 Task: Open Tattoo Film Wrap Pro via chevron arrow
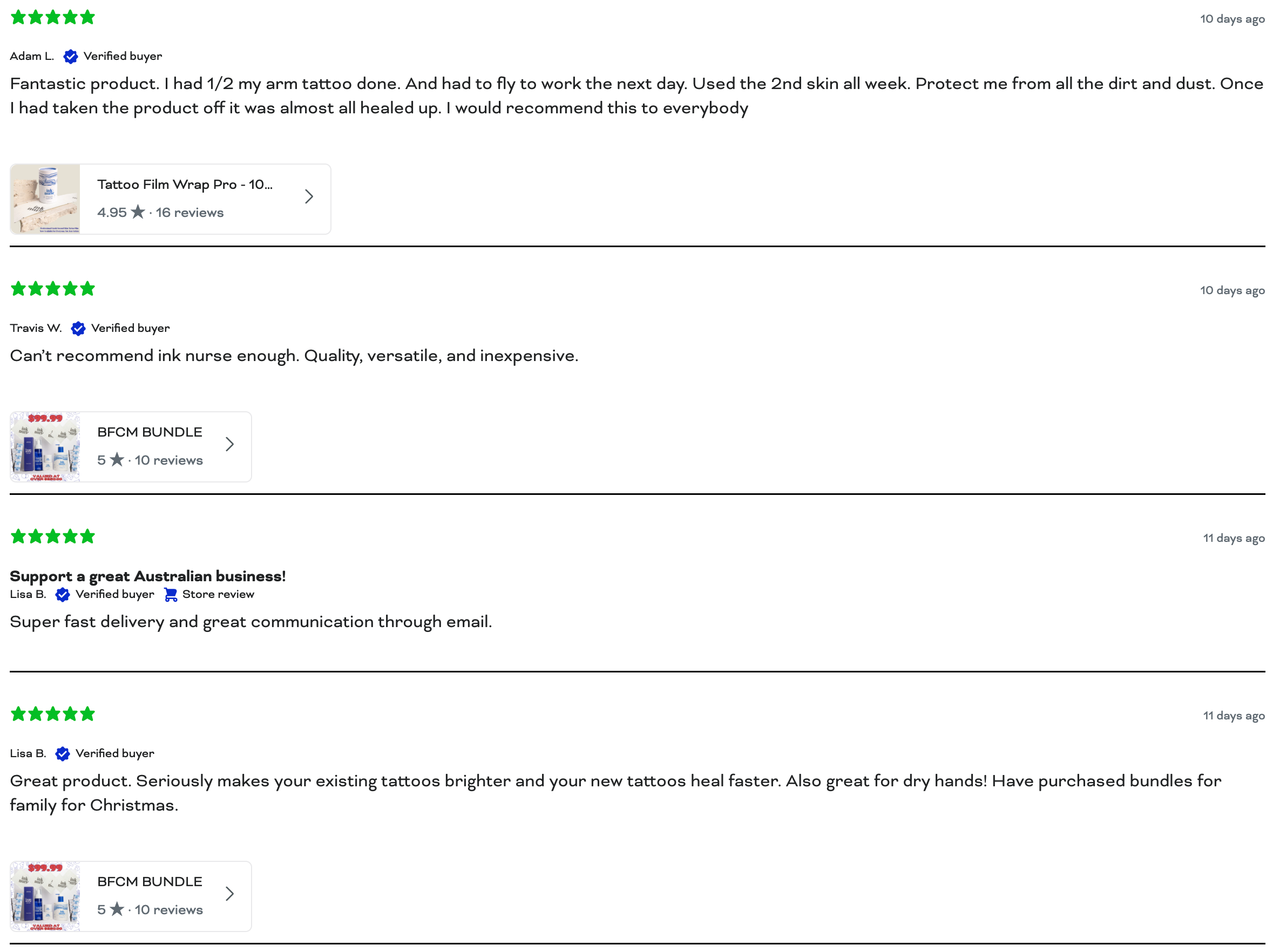[x=309, y=197]
